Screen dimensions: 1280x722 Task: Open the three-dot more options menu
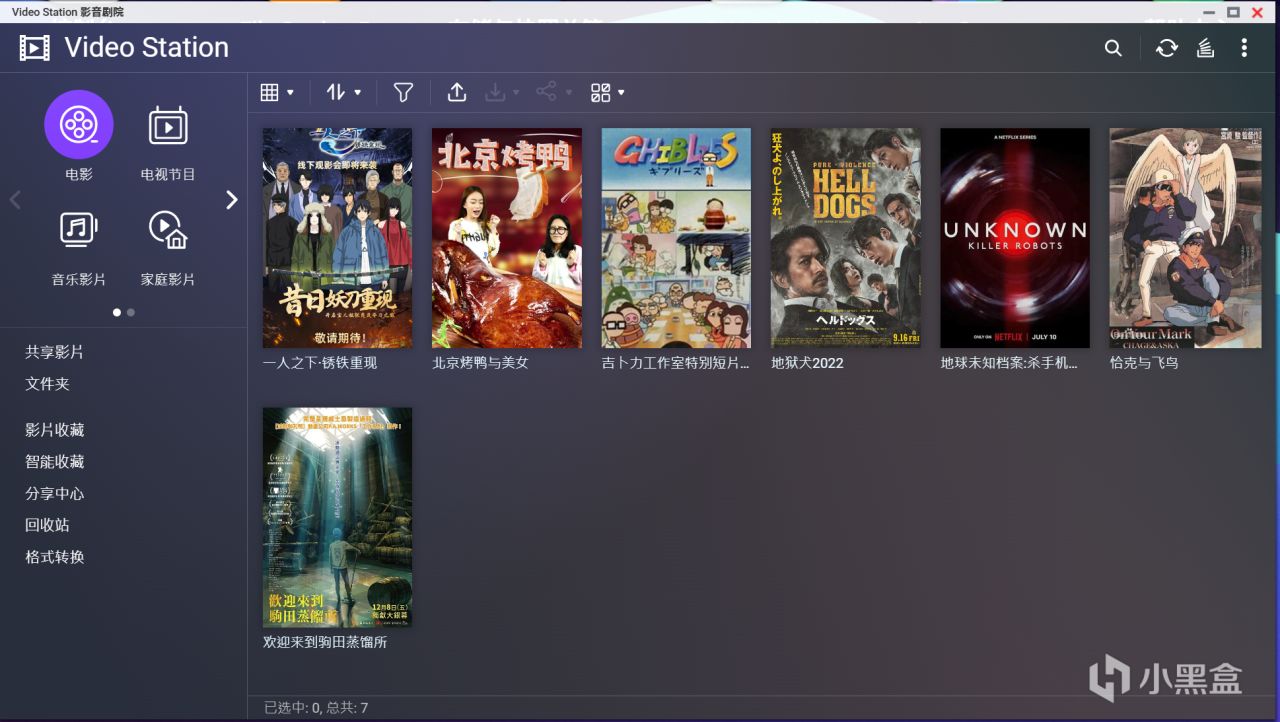pyautogui.click(x=1244, y=48)
